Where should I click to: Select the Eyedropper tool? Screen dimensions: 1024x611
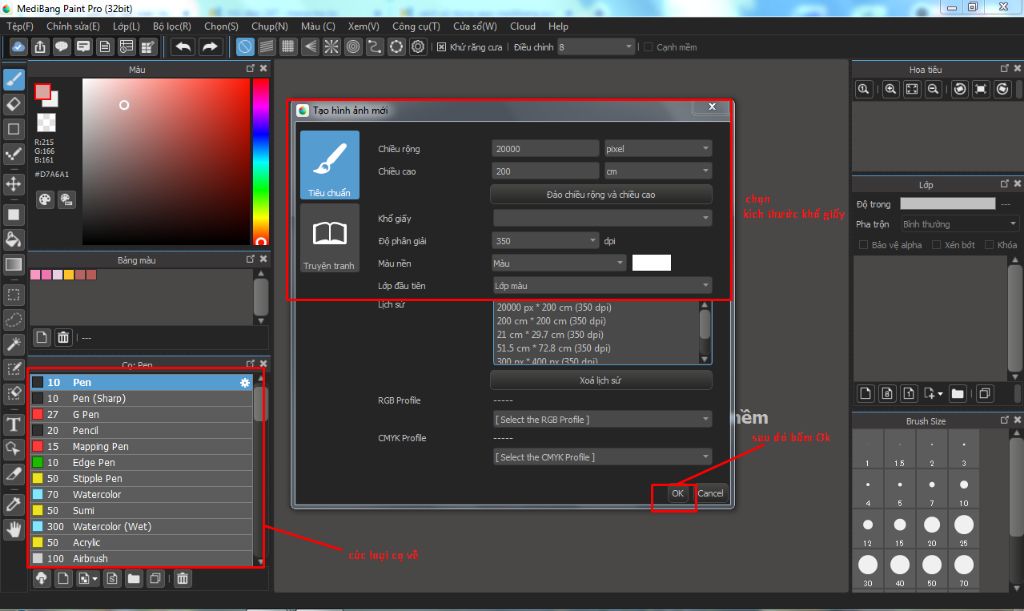(x=14, y=504)
